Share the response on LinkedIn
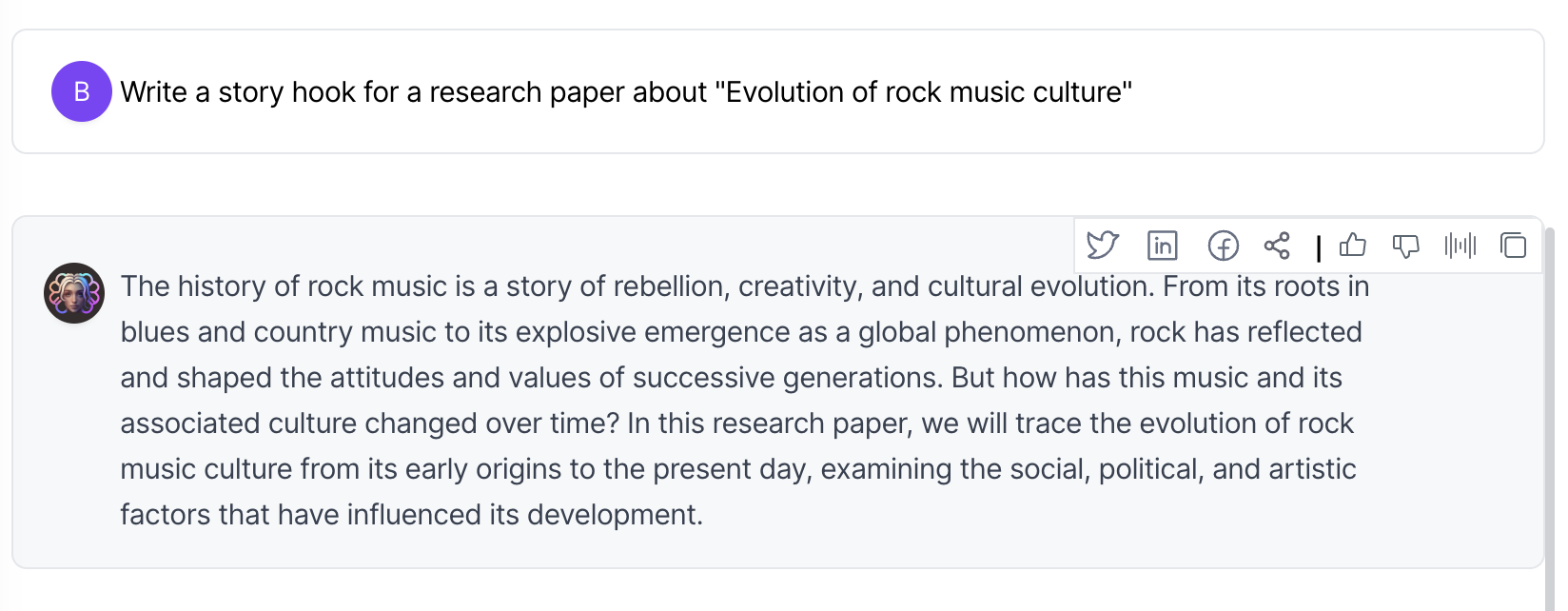This screenshot has width=1568, height=611. pos(1162,246)
